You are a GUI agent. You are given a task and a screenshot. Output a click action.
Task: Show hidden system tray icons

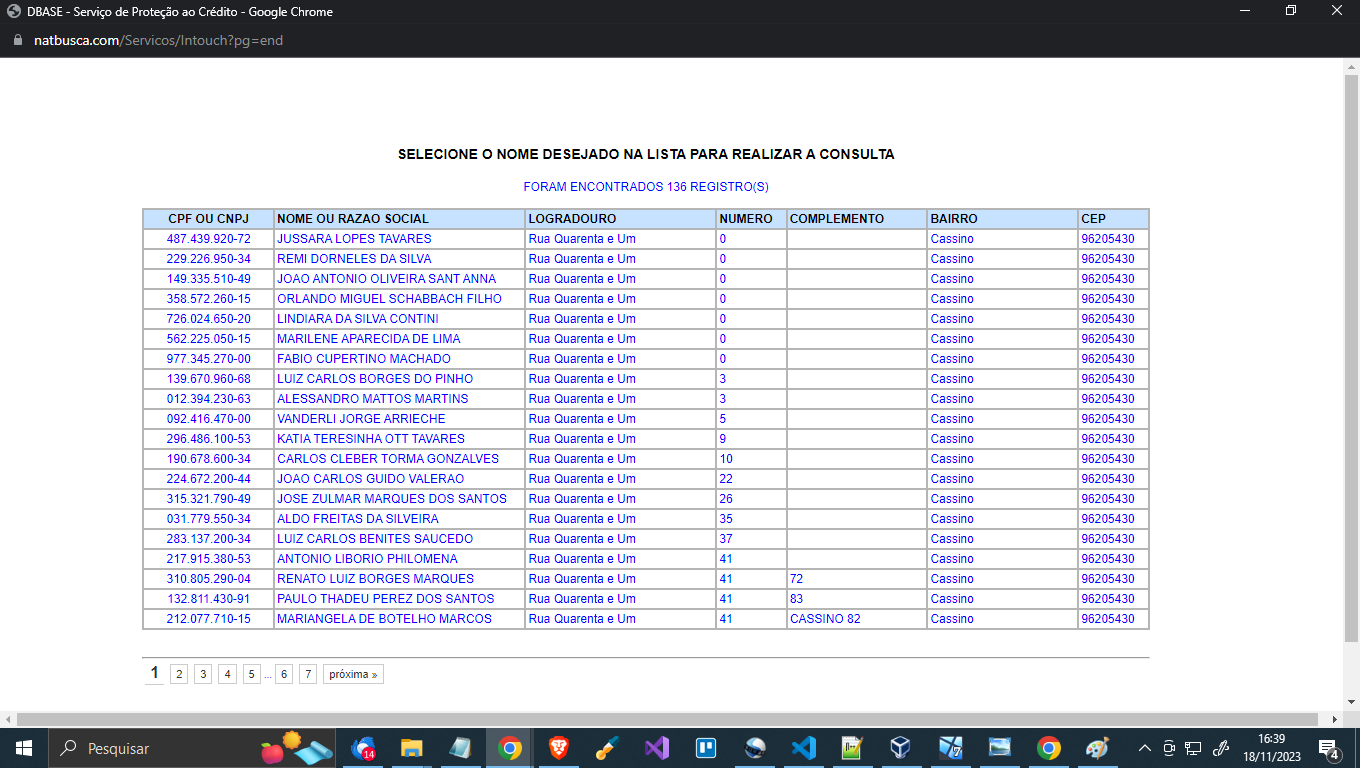1144,748
